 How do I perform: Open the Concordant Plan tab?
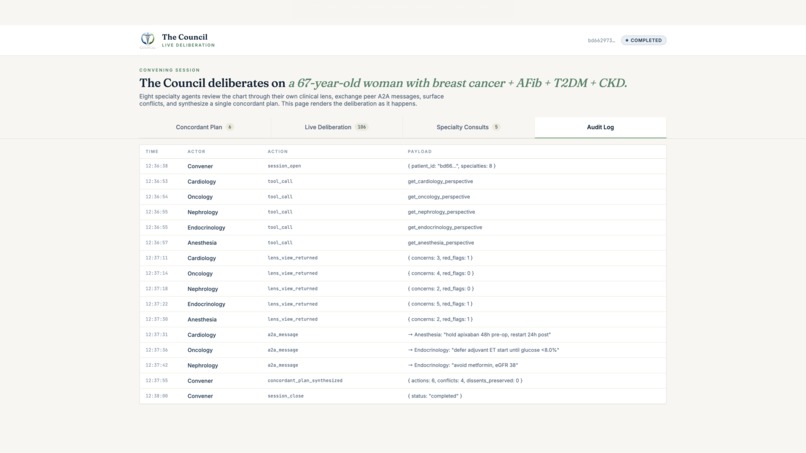click(205, 127)
